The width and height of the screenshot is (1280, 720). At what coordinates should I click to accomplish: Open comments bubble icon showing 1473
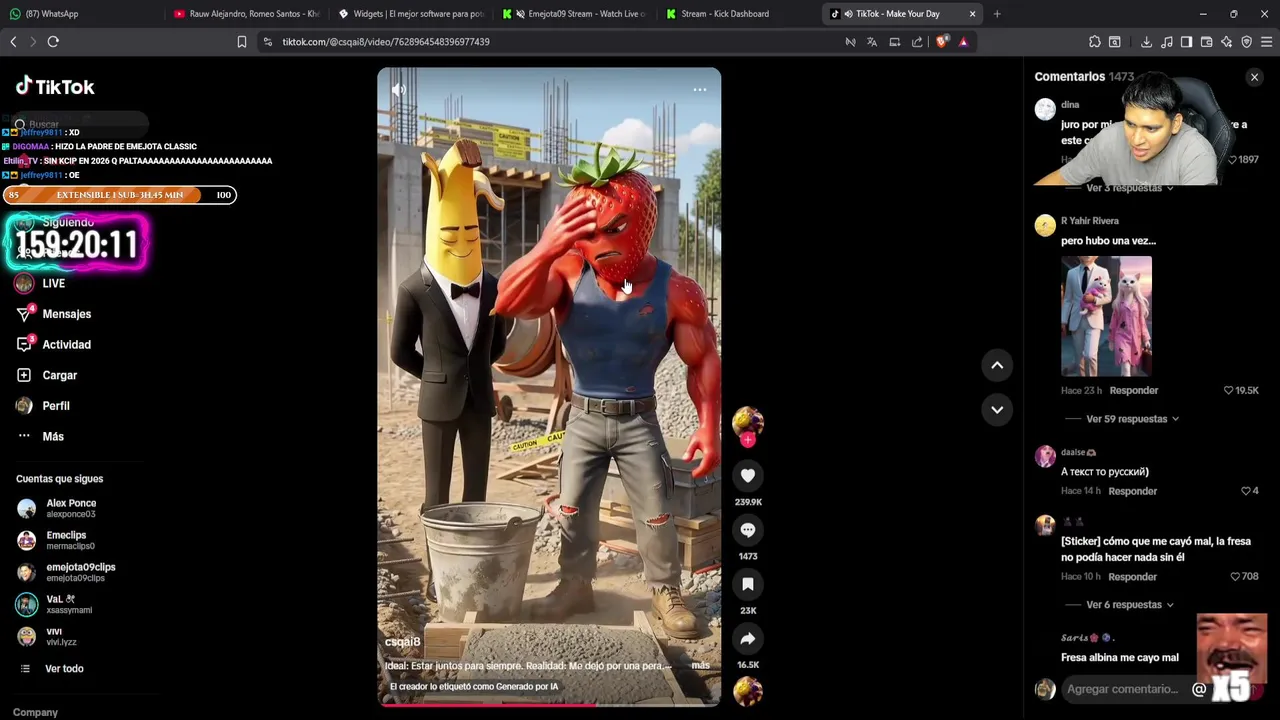tap(748, 530)
